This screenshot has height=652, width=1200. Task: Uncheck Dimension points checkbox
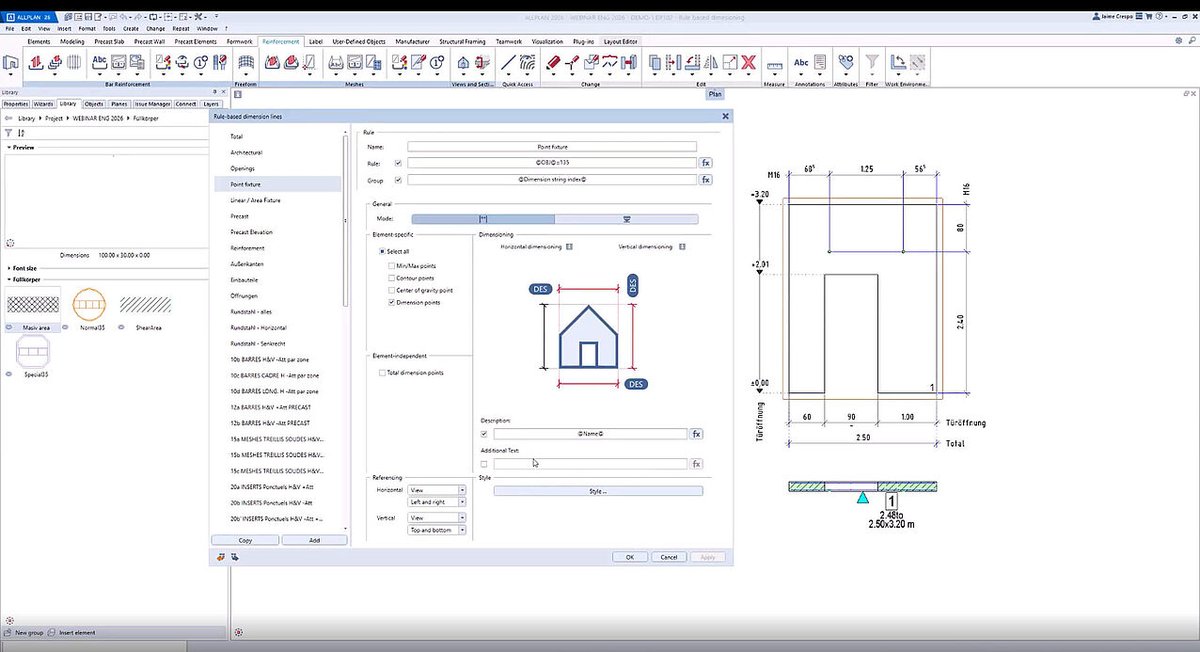392,301
